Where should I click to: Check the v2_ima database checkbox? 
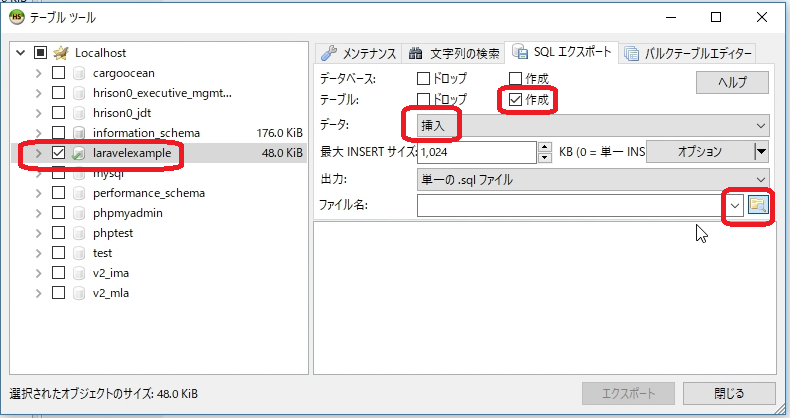[58, 272]
